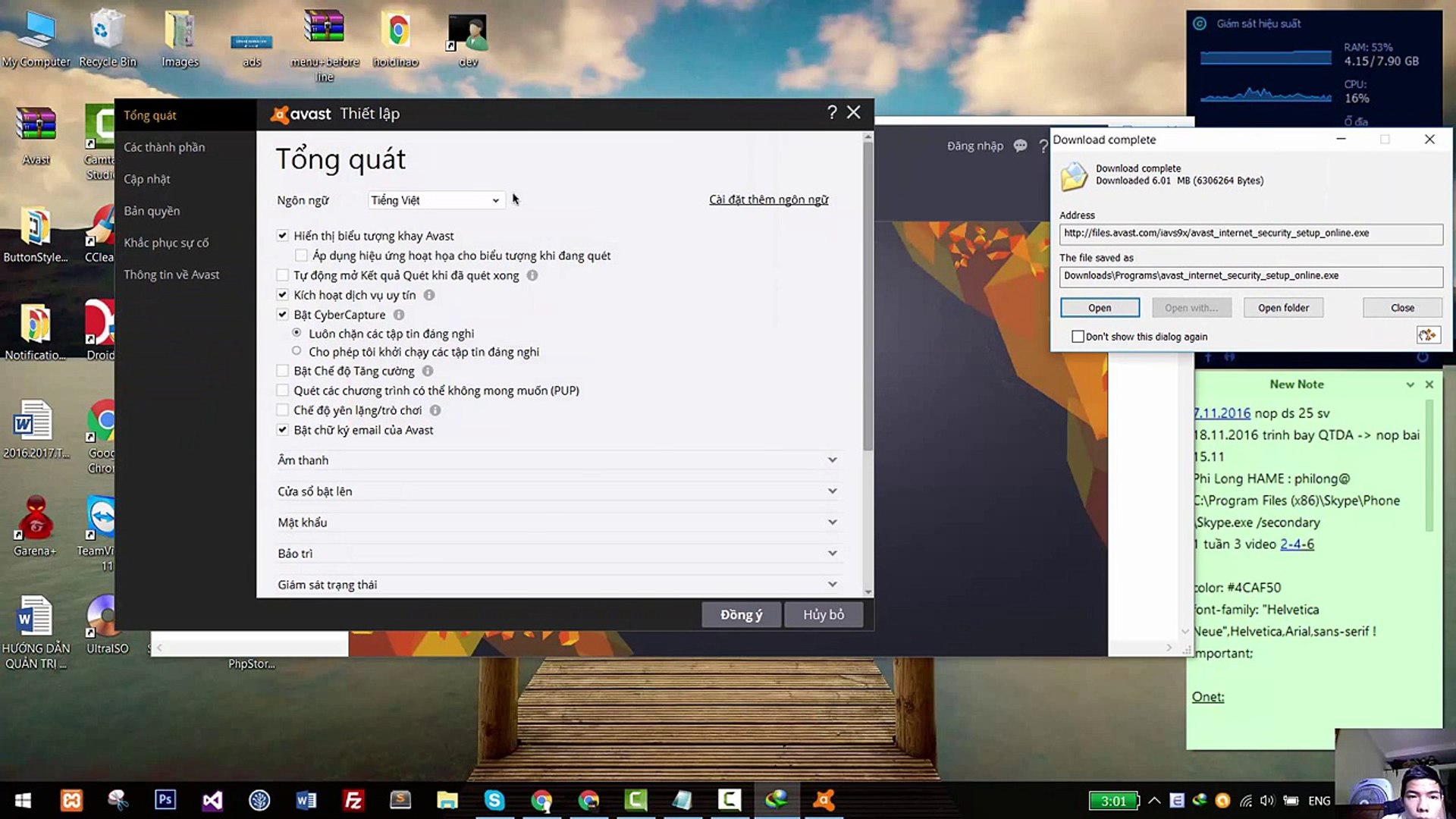
Task: Check Tự động mở Kết quả Quét option
Action: tap(283, 275)
